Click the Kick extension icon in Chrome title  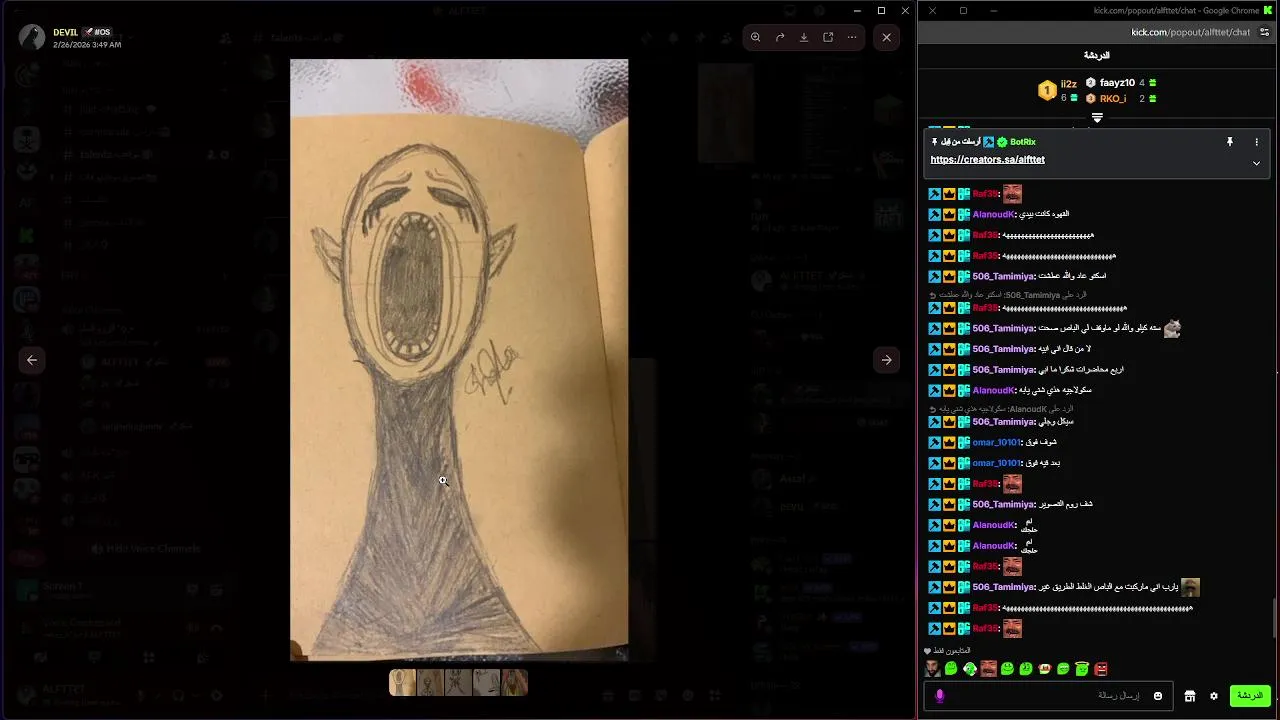pos(1268,10)
